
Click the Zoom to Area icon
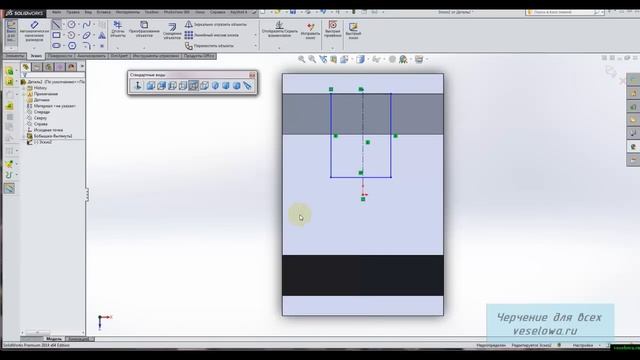(x=312, y=60)
